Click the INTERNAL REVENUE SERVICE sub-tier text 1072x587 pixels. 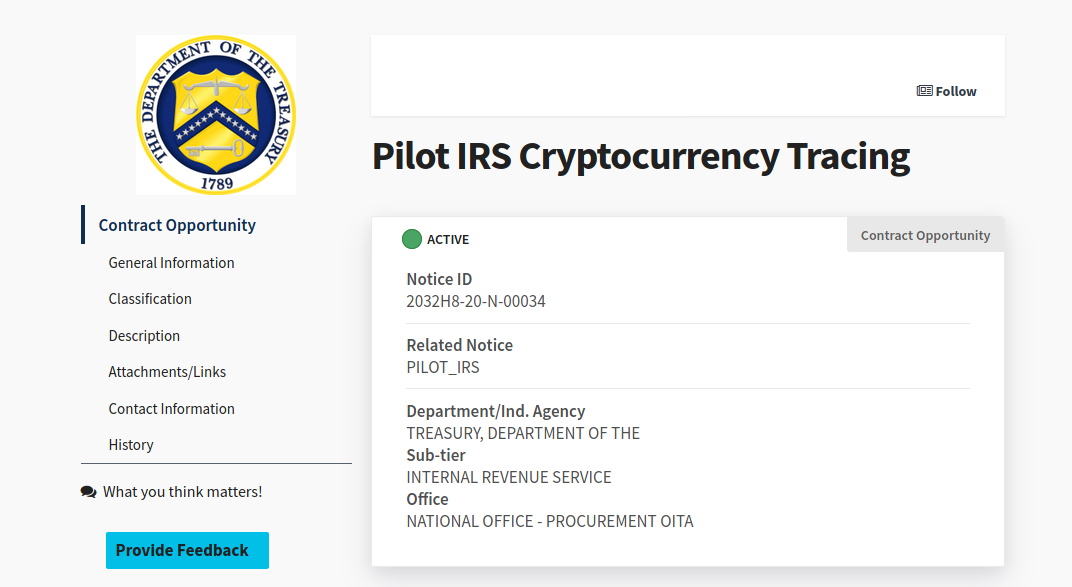[x=509, y=477]
